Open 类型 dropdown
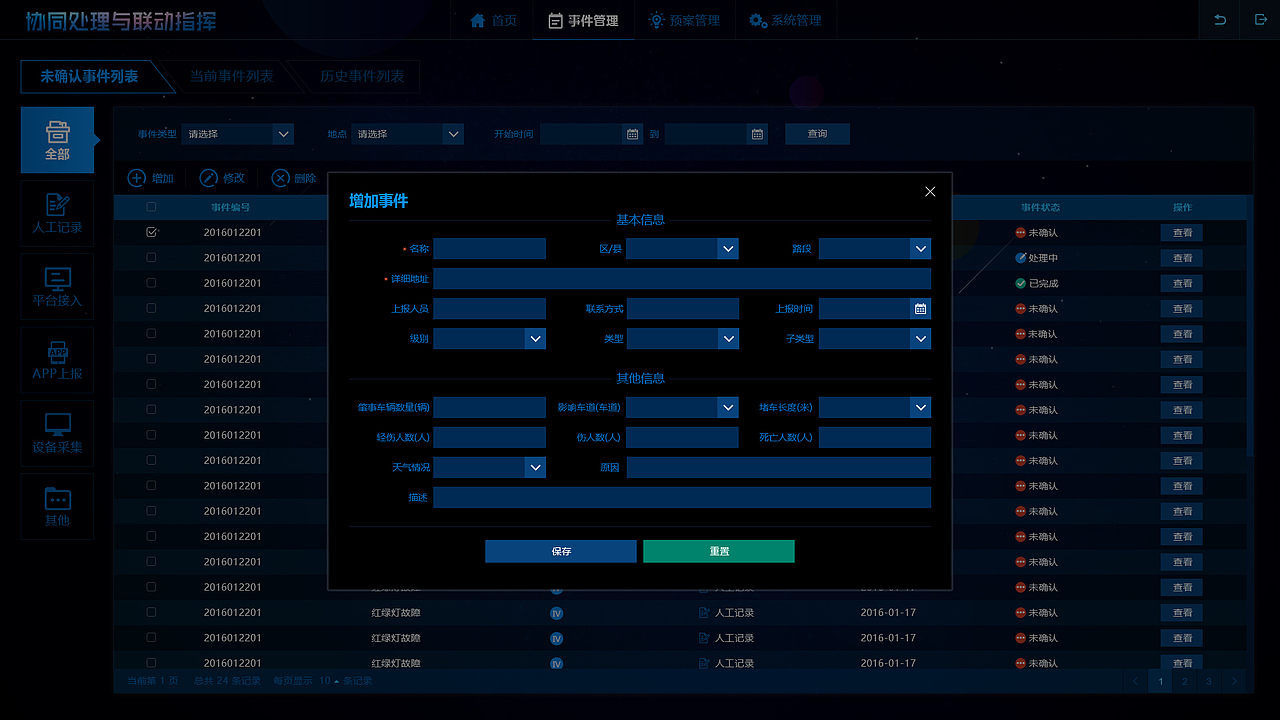Image resolution: width=1280 pixels, height=720 pixels. pos(682,339)
